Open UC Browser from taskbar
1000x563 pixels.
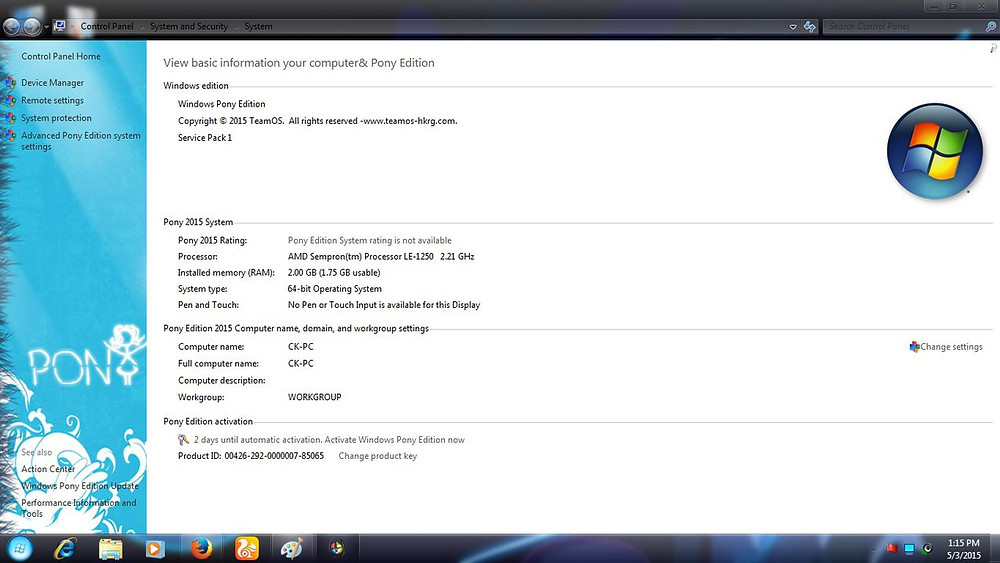click(247, 548)
